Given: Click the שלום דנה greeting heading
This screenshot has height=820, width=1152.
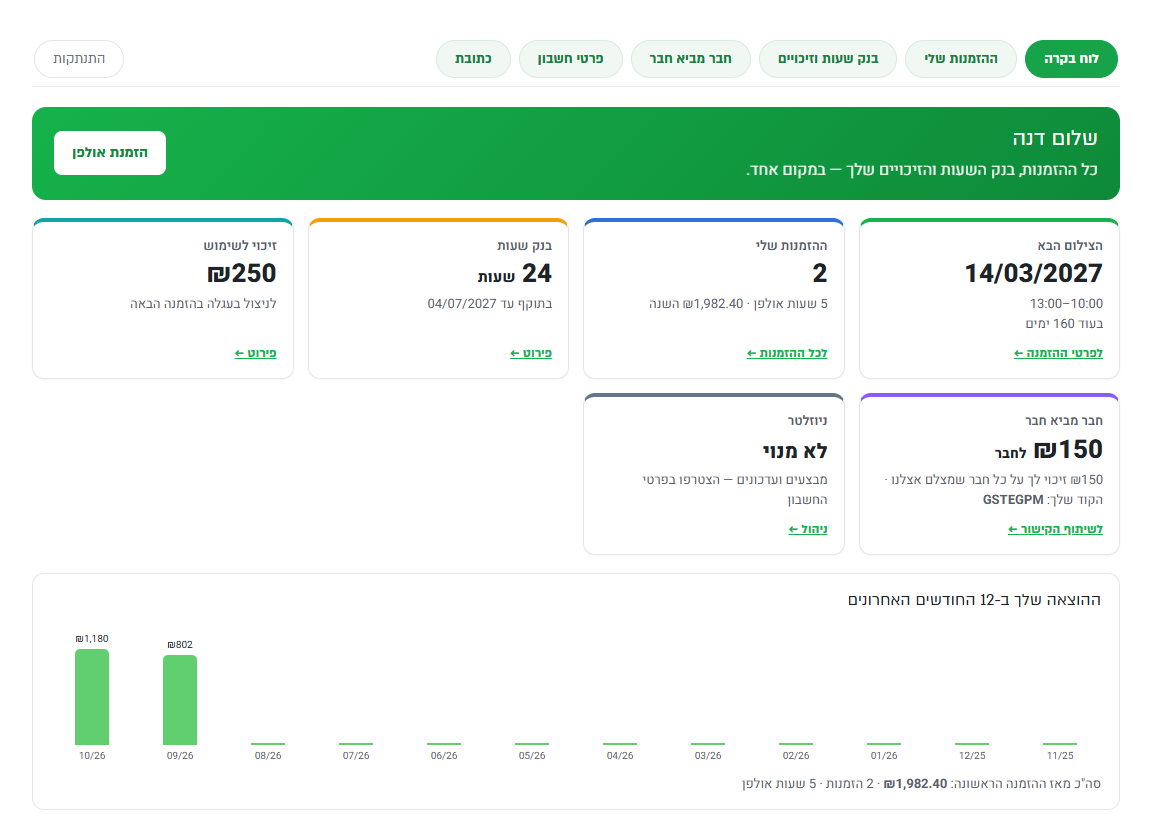Looking at the screenshot, I should coord(1055,138).
